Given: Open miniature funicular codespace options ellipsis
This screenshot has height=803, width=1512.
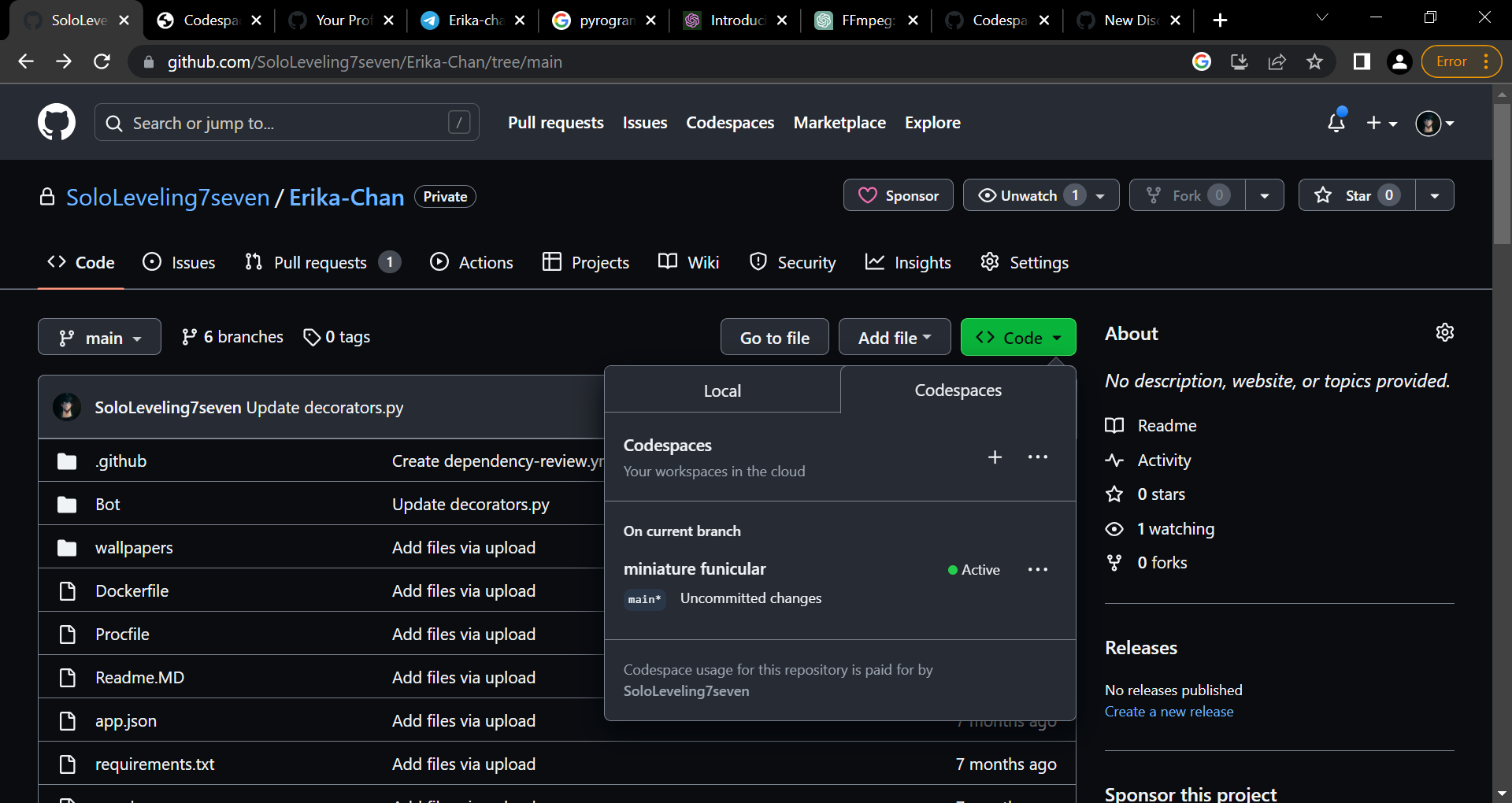Looking at the screenshot, I should tap(1038, 569).
